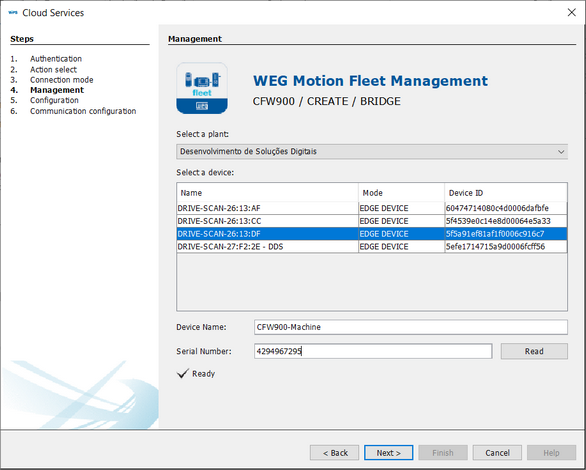The height and width of the screenshot is (470, 586).
Task: Focus the Serial Number input field
Action: 373,351
